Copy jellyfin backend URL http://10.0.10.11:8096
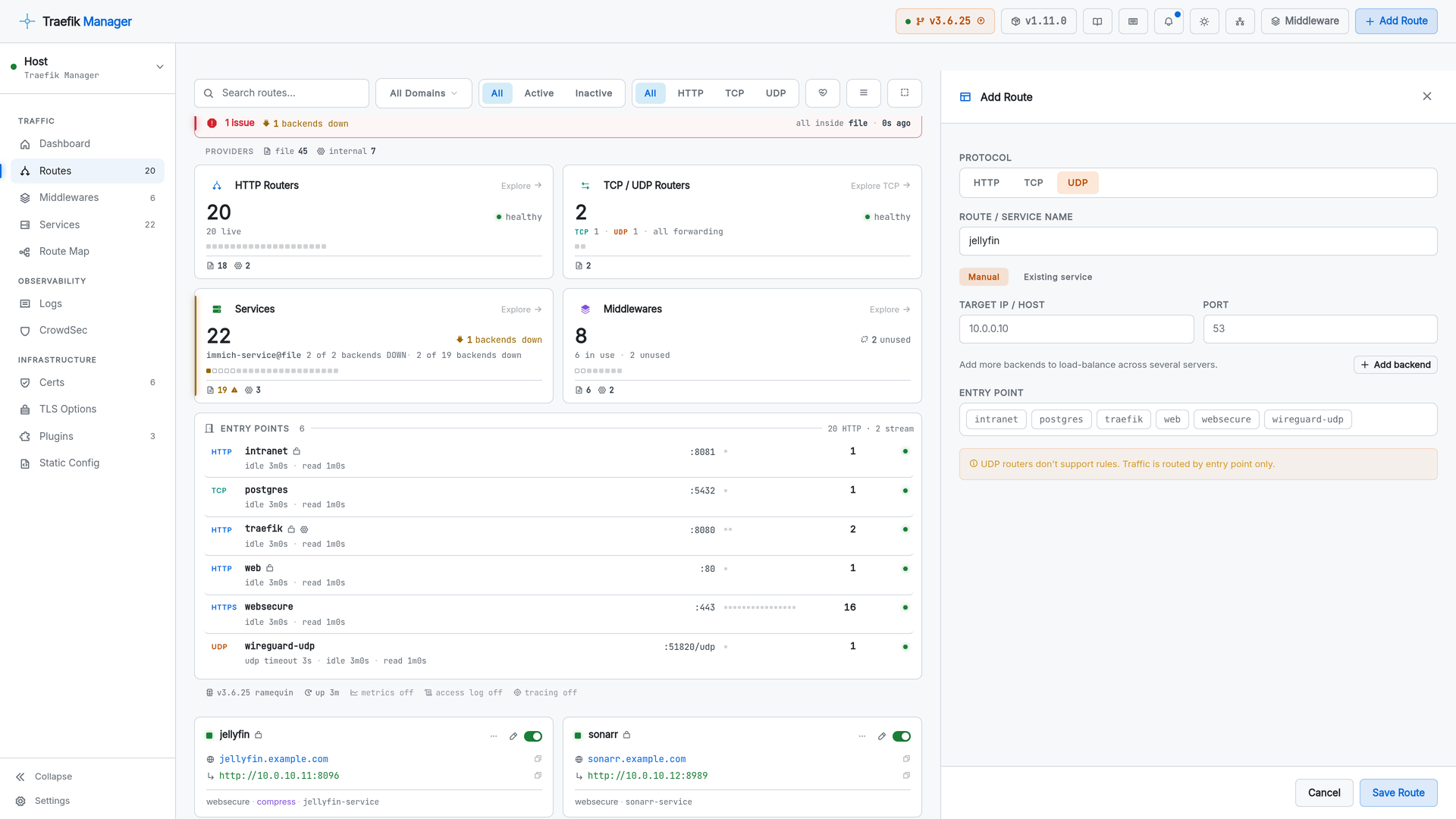This screenshot has height=819, width=1456. (x=538, y=776)
